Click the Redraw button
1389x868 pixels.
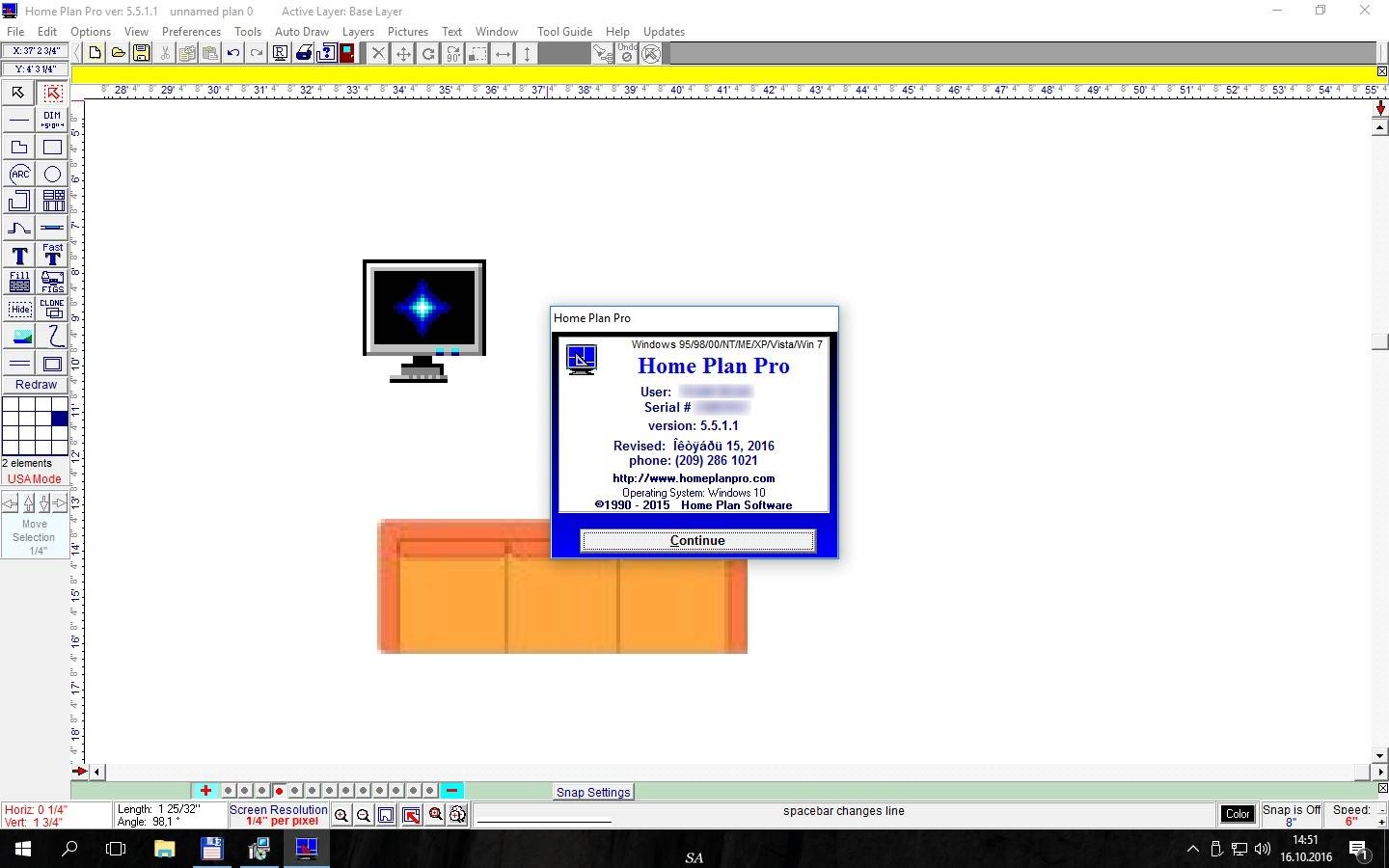(36, 385)
